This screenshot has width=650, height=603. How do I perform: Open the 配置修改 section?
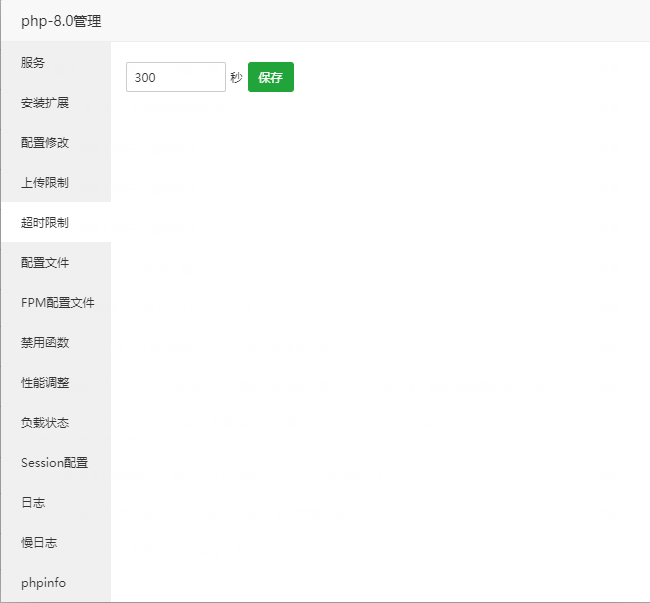click(x=56, y=143)
